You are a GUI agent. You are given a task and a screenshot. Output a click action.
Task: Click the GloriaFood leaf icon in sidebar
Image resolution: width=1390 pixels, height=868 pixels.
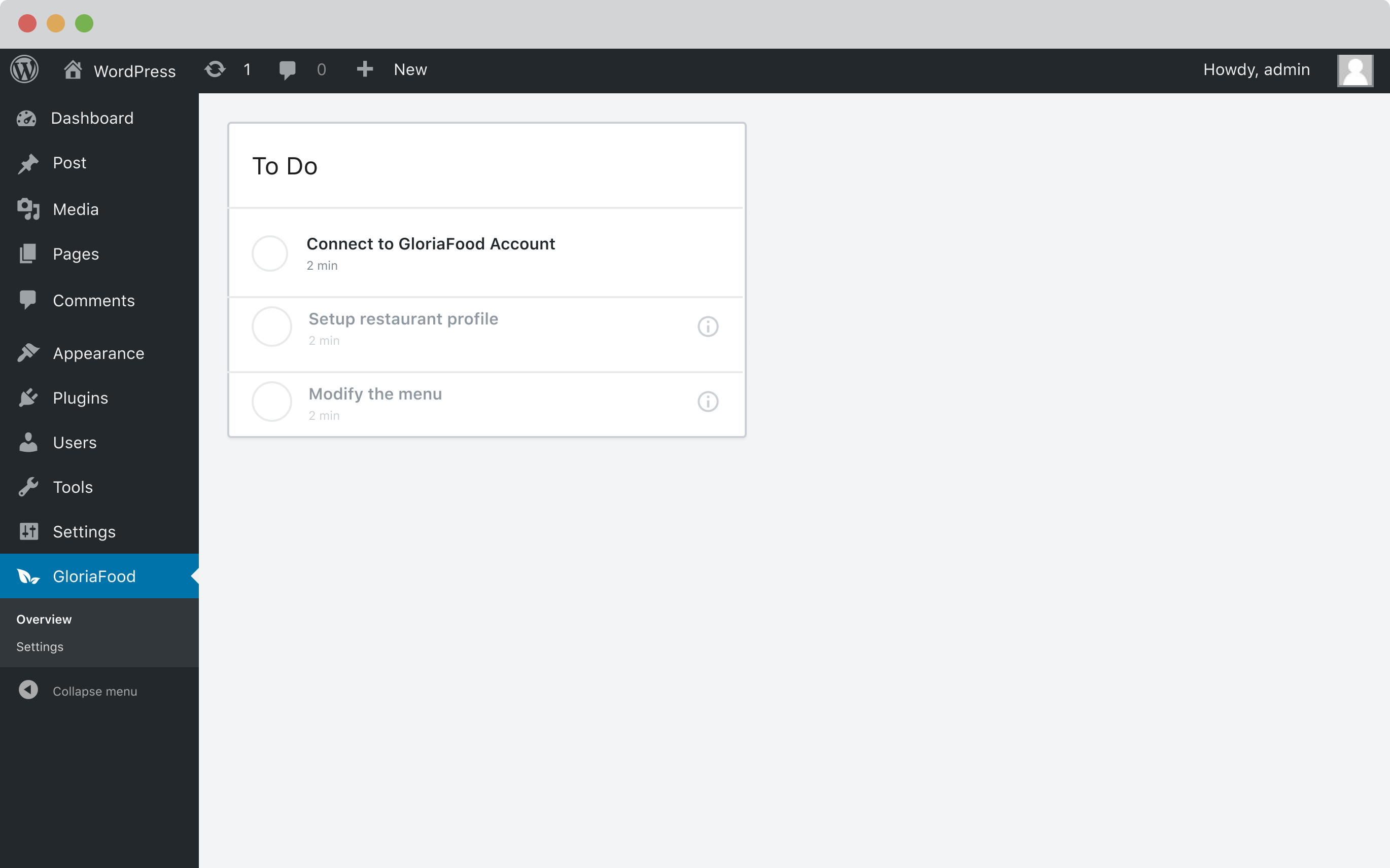[27, 576]
